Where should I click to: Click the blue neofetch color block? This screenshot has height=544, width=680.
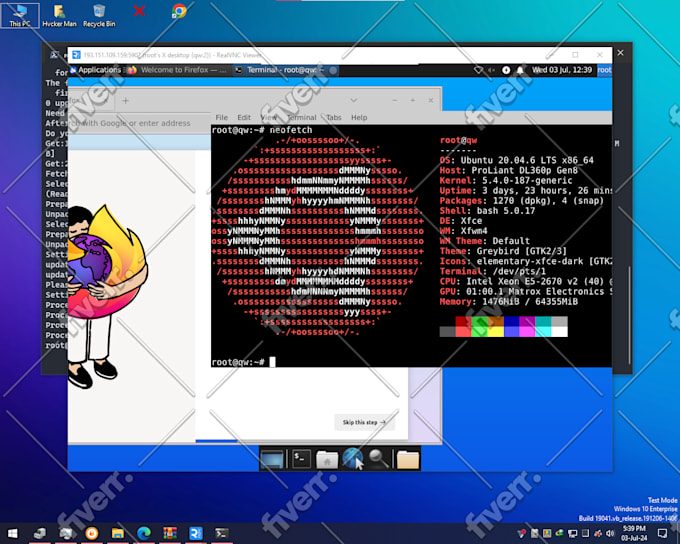(512, 327)
